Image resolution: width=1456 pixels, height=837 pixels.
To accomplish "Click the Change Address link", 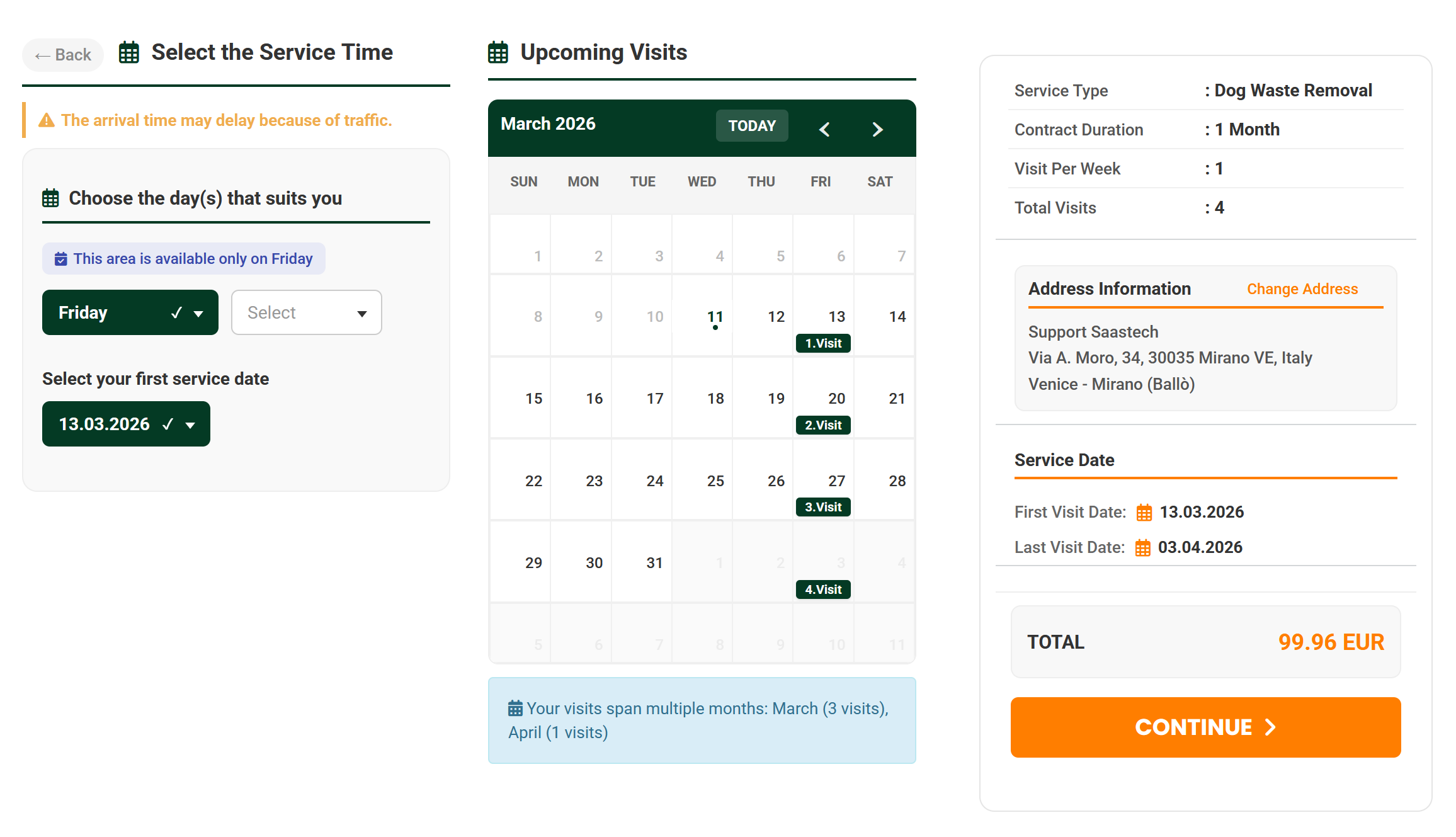I will 1302,289.
